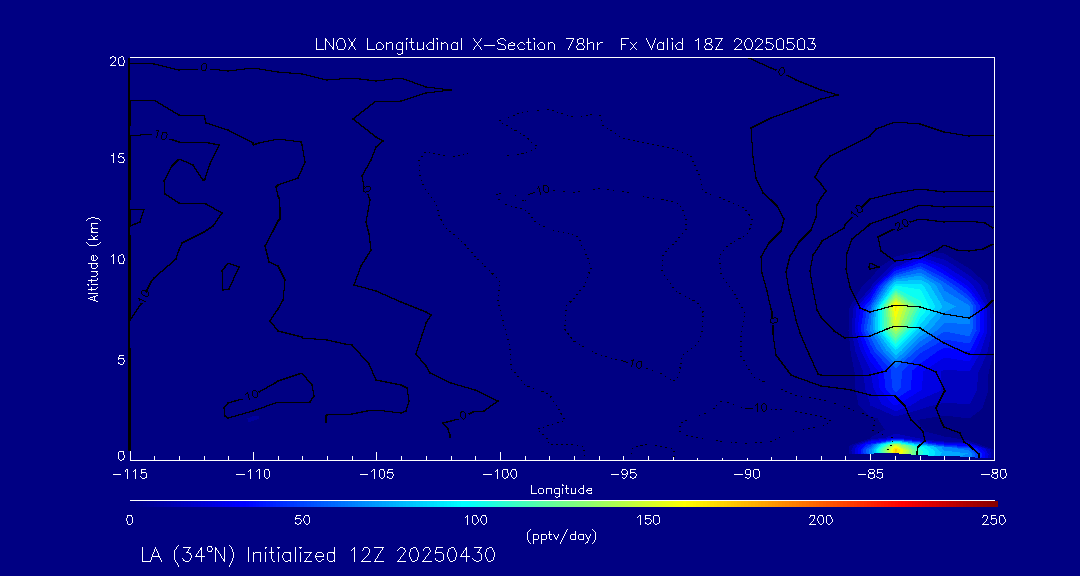1080x576 pixels.
Task: Click the y-axis tick label '20'
Action: pyautogui.click(x=118, y=61)
